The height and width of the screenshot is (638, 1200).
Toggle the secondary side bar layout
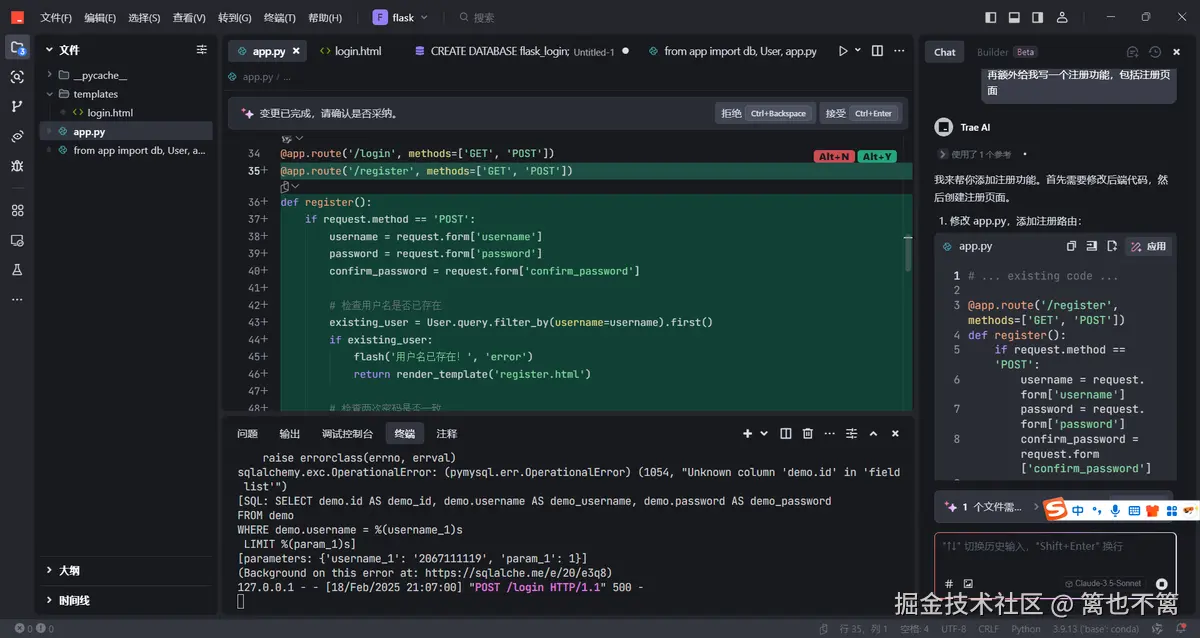(x=1036, y=17)
